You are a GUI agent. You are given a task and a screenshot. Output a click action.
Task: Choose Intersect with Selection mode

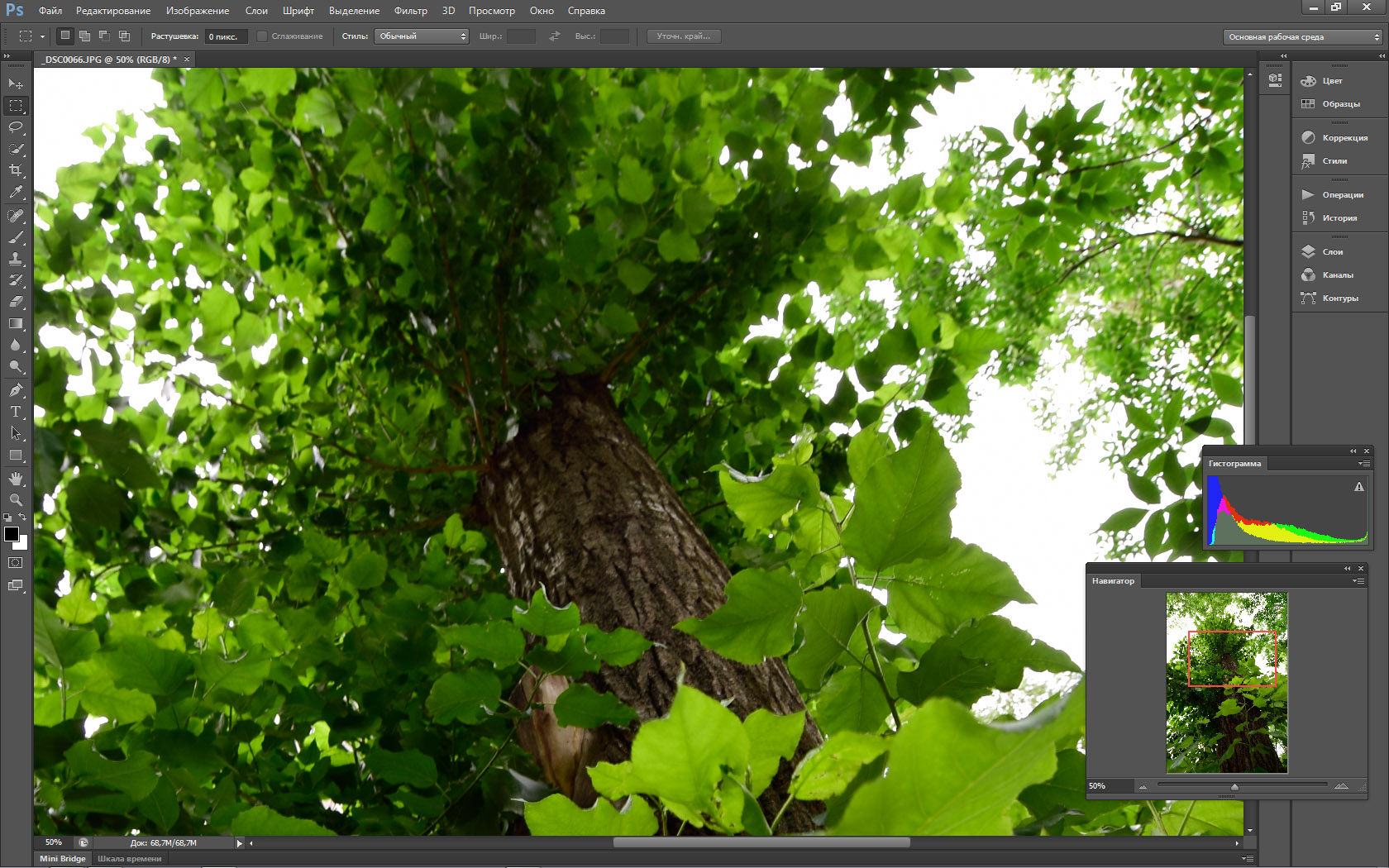pos(124,36)
